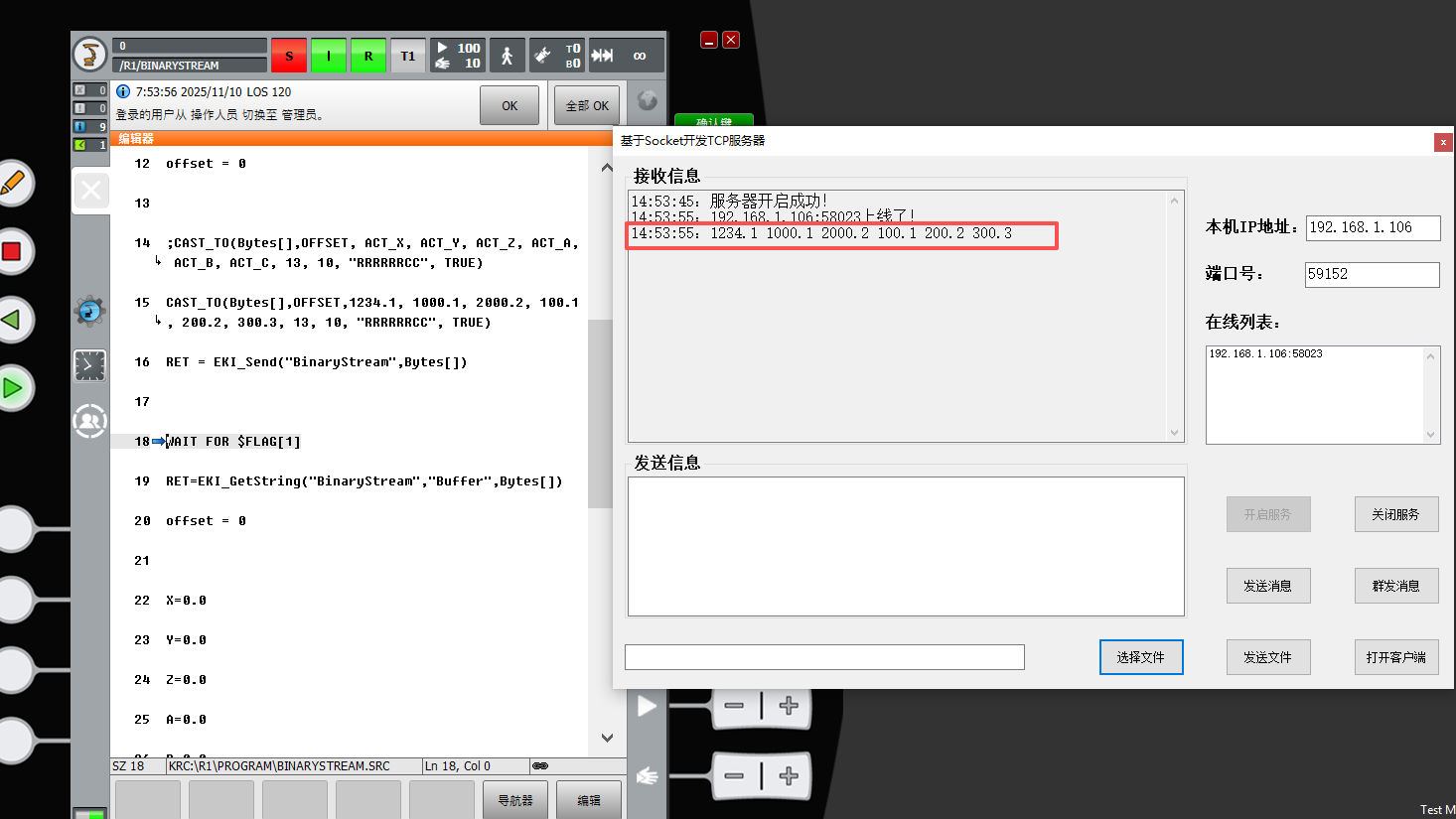The image size is (1456, 819).
Task: Click the hand override icon at bottom
Action: 647,775
